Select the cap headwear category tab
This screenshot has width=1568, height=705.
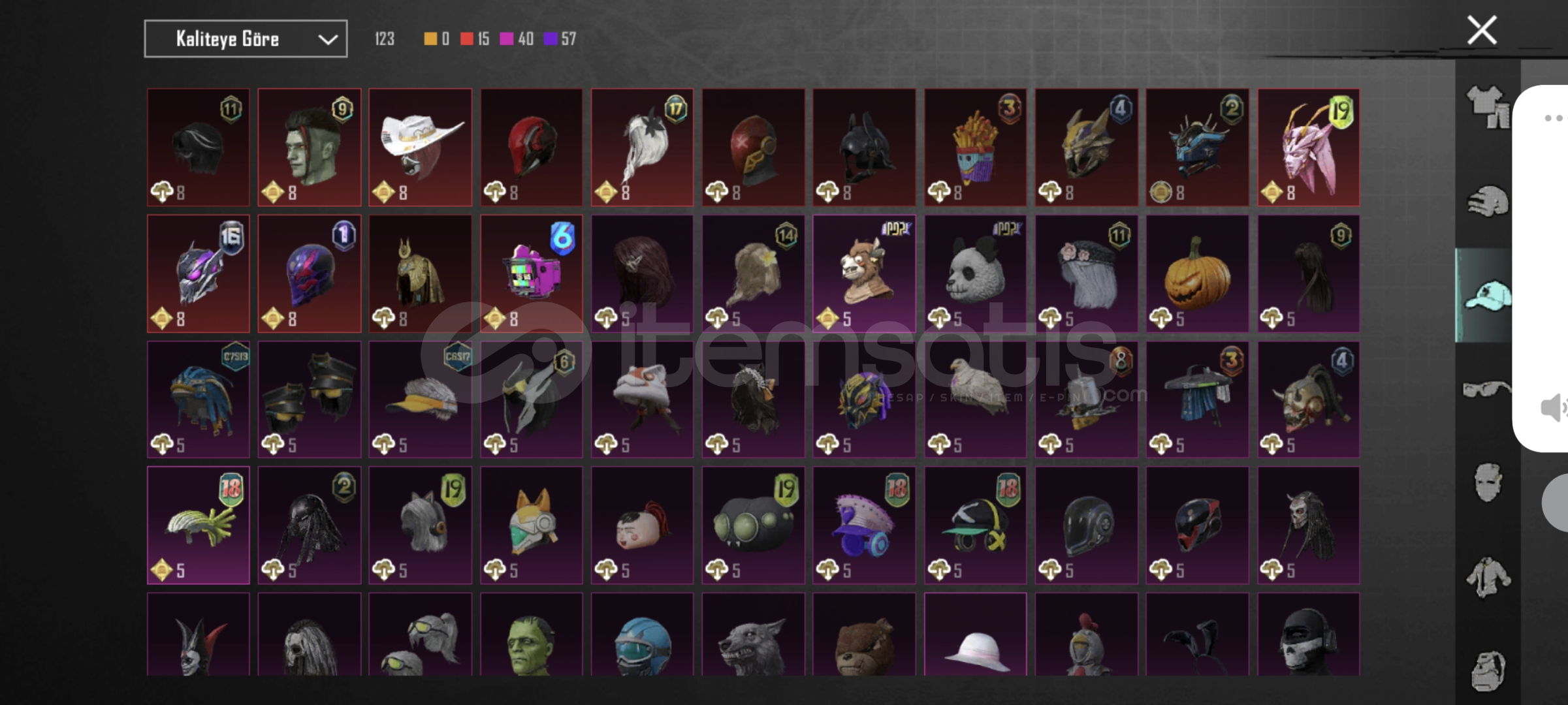tap(1487, 296)
